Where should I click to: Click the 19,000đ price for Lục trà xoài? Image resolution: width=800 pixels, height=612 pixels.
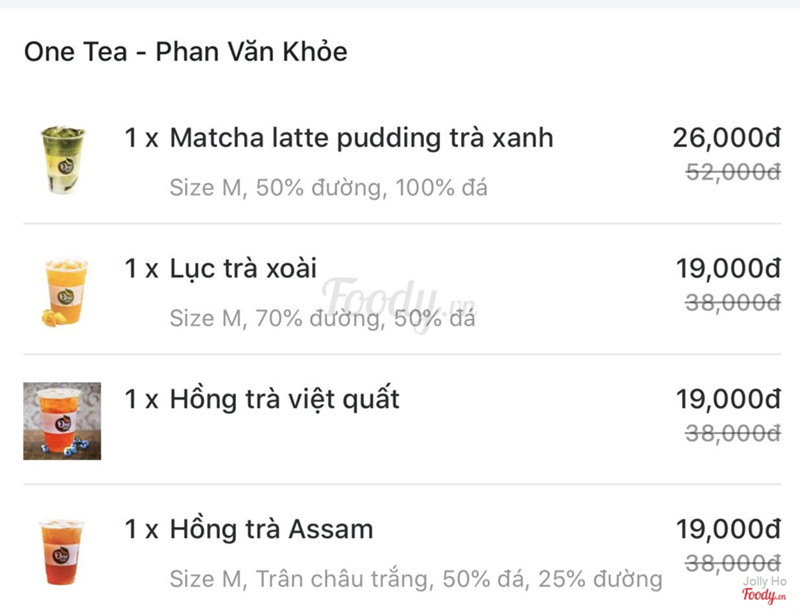click(728, 268)
